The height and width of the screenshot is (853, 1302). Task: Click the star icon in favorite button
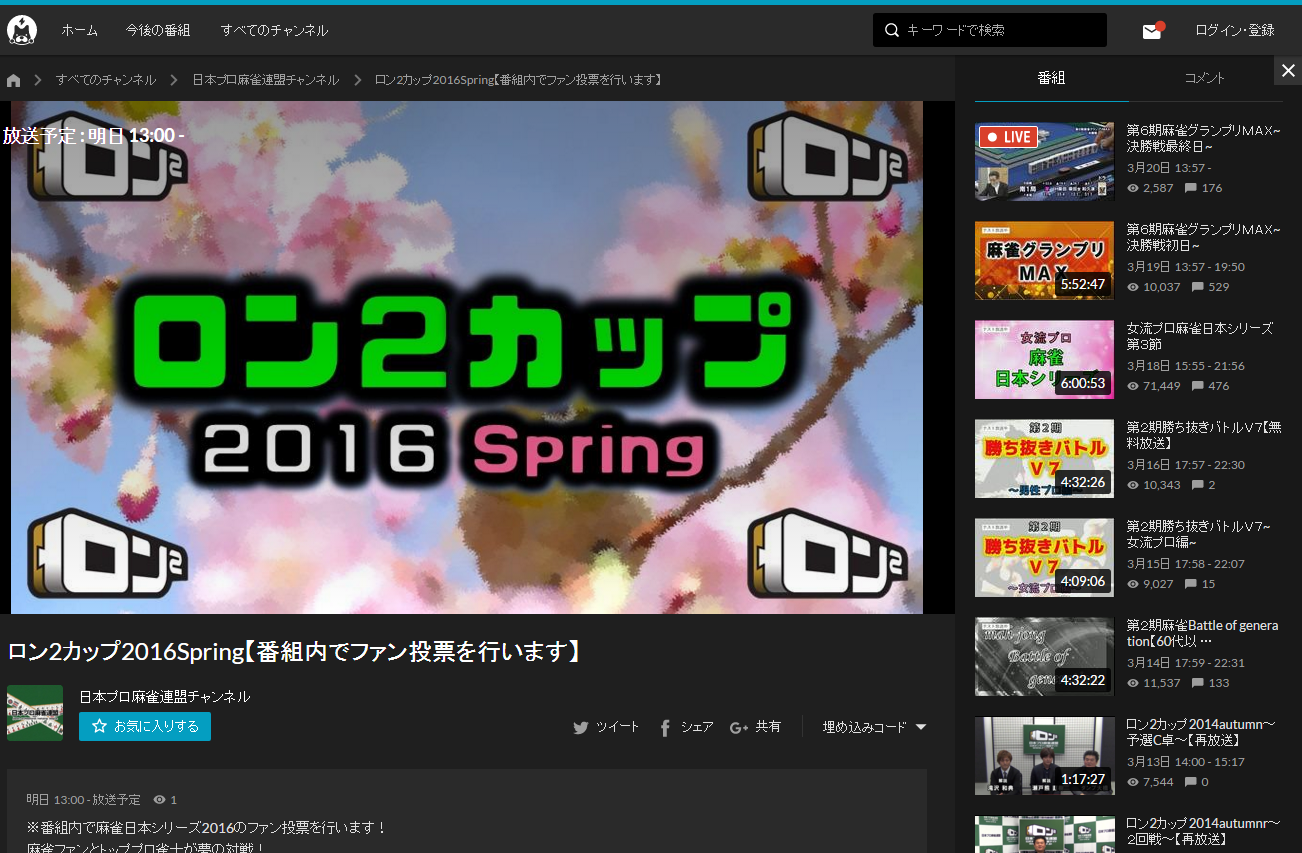tap(99, 726)
